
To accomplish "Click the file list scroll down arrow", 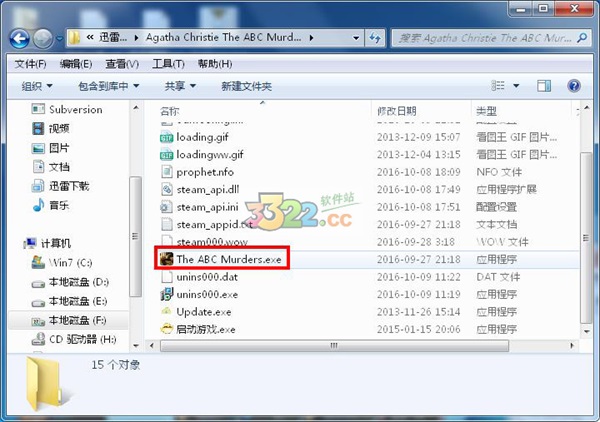I will click(586, 331).
